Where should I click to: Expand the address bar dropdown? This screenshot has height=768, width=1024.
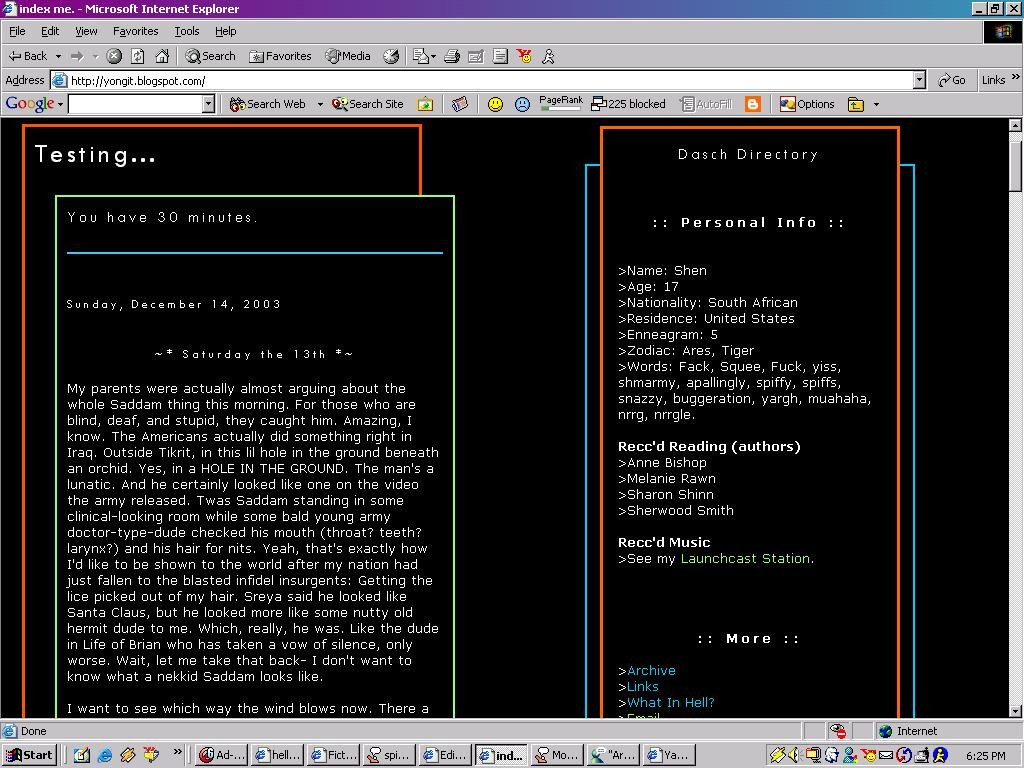pyautogui.click(x=920, y=80)
